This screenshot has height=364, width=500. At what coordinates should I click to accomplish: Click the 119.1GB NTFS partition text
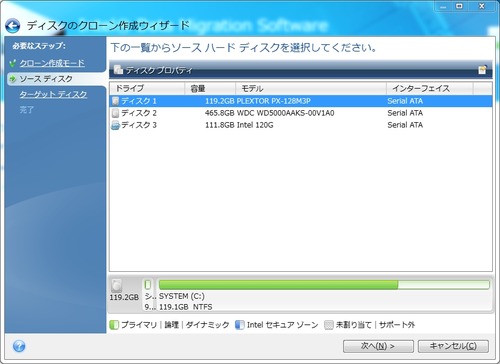pos(185,307)
